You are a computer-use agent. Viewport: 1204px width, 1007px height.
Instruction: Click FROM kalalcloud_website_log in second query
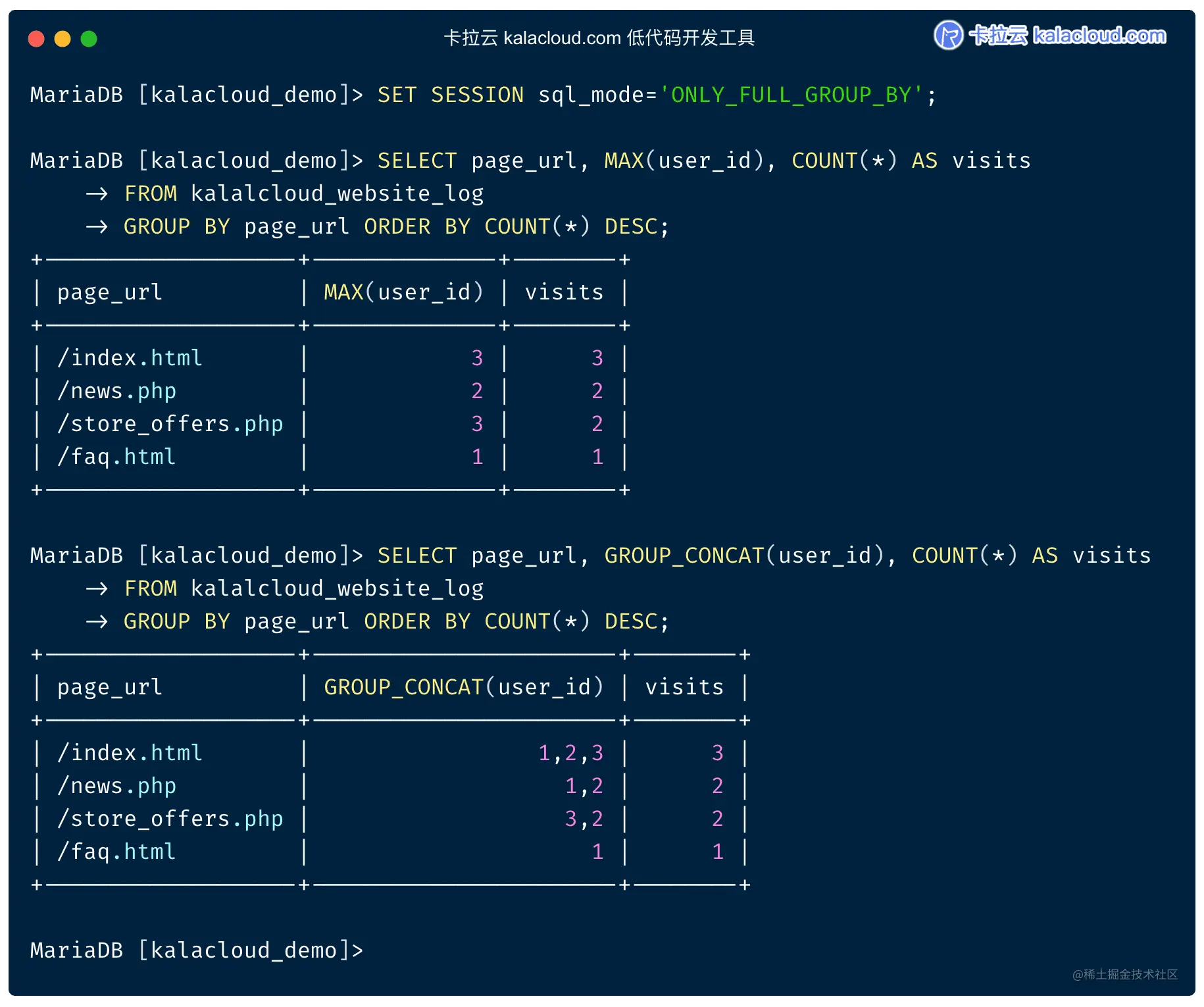[x=304, y=588]
